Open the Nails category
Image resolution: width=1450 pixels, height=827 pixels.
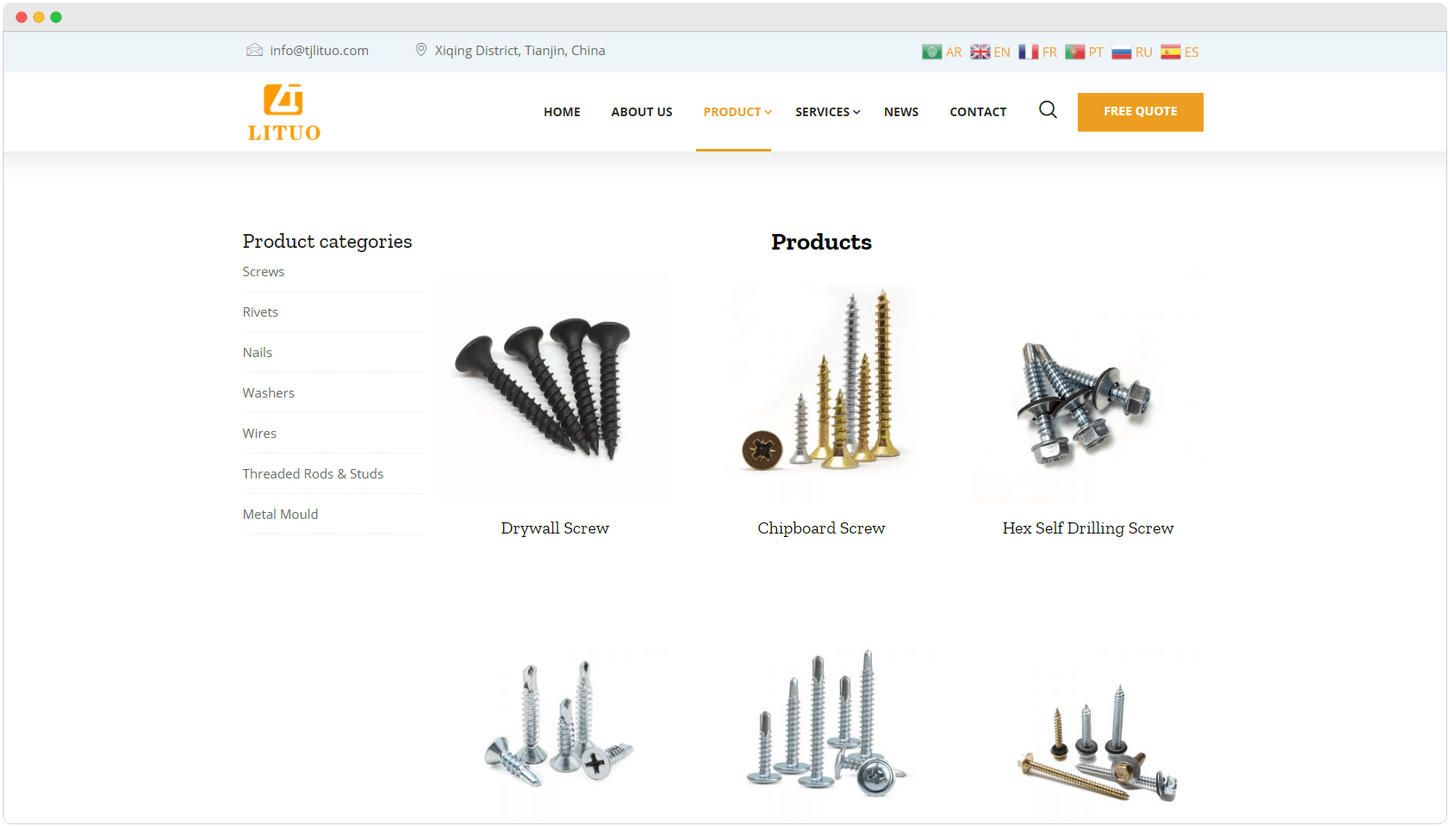click(x=257, y=352)
